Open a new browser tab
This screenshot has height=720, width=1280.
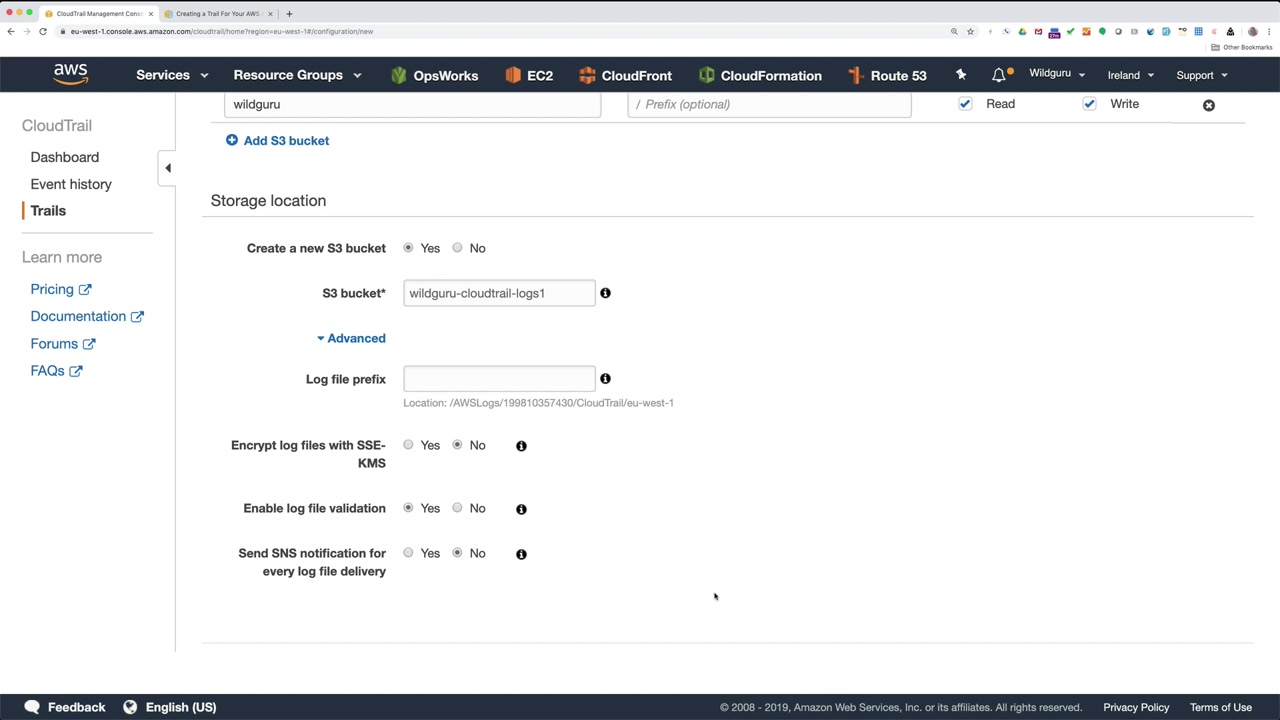pos(289,14)
